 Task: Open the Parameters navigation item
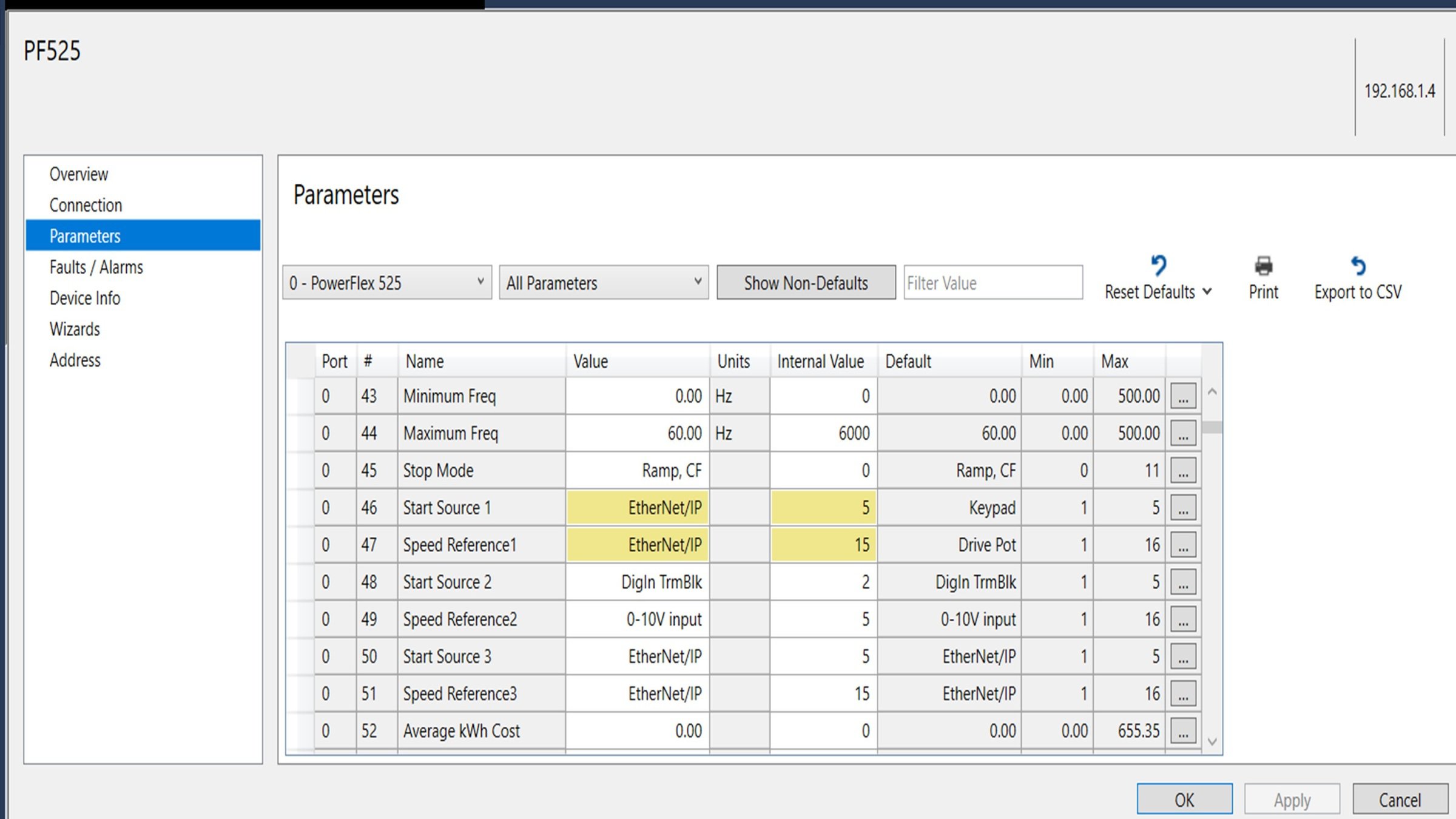click(85, 235)
